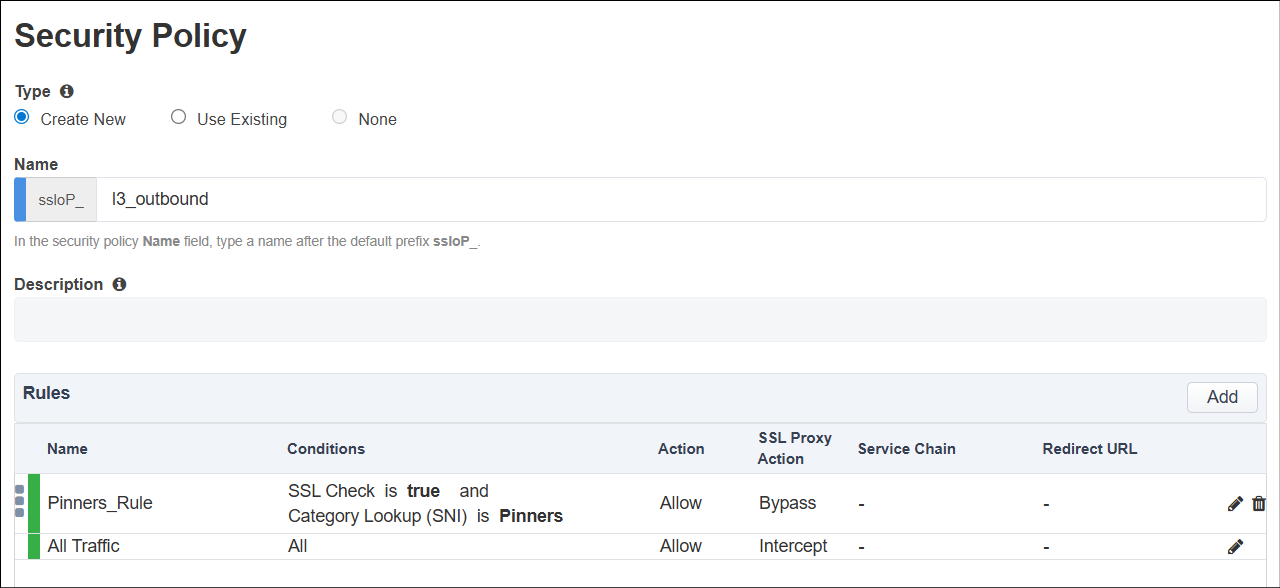Click the info icon next to Type
The width and height of the screenshot is (1280, 588).
(x=67, y=91)
